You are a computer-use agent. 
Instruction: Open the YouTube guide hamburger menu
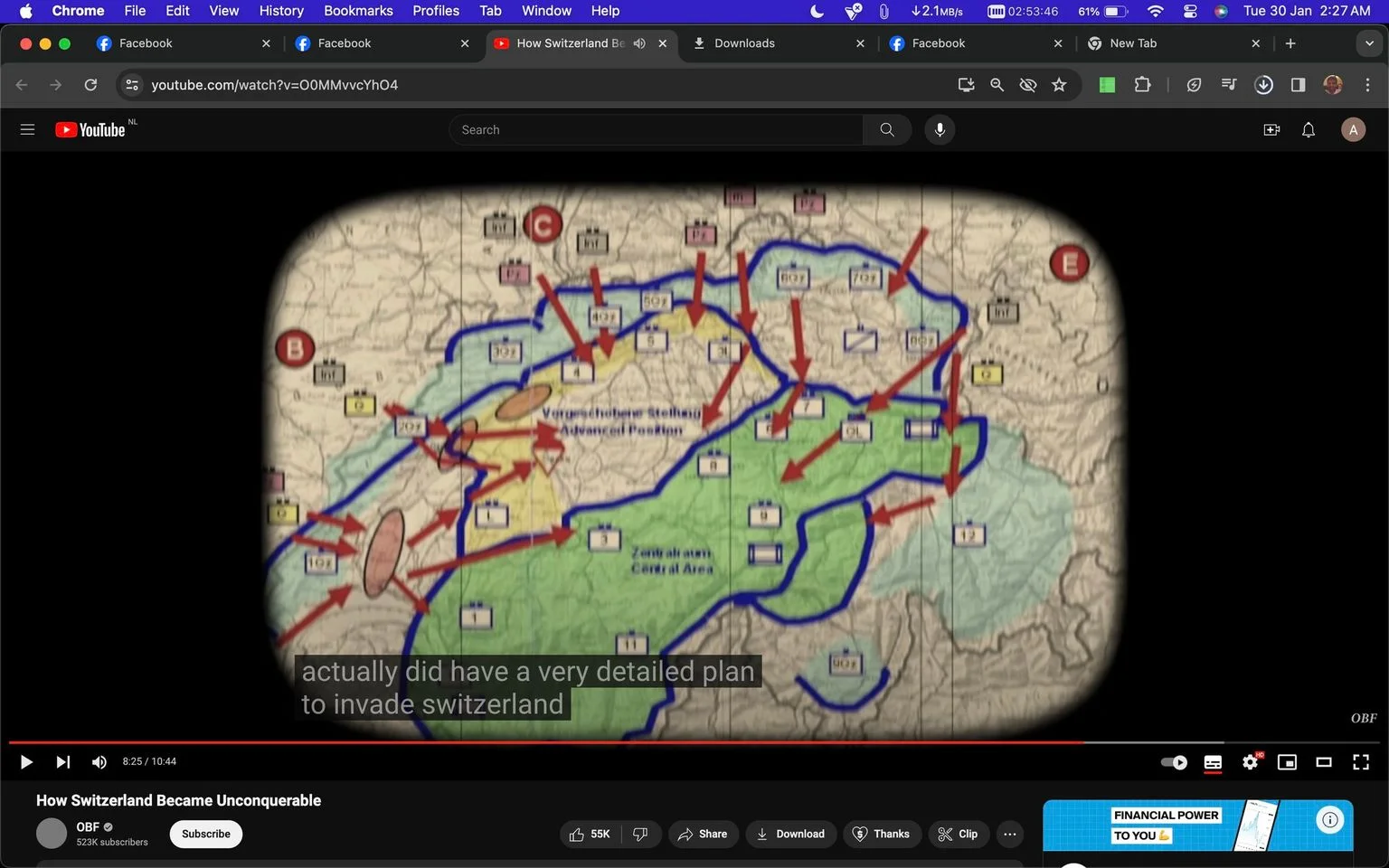pyautogui.click(x=27, y=130)
